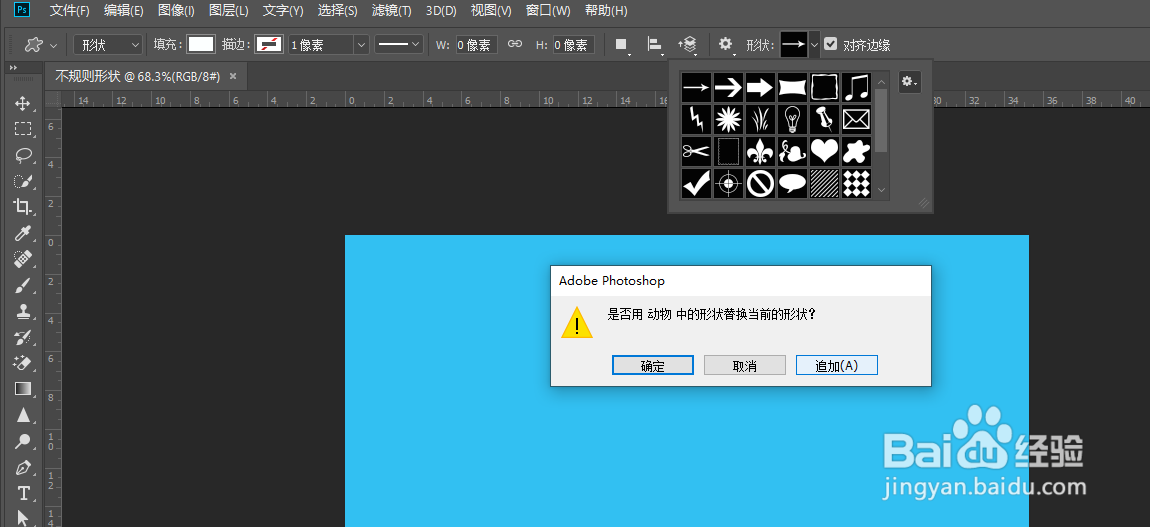Select the Crop tool
Screen dimensions: 1150x527
tap(23, 207)
